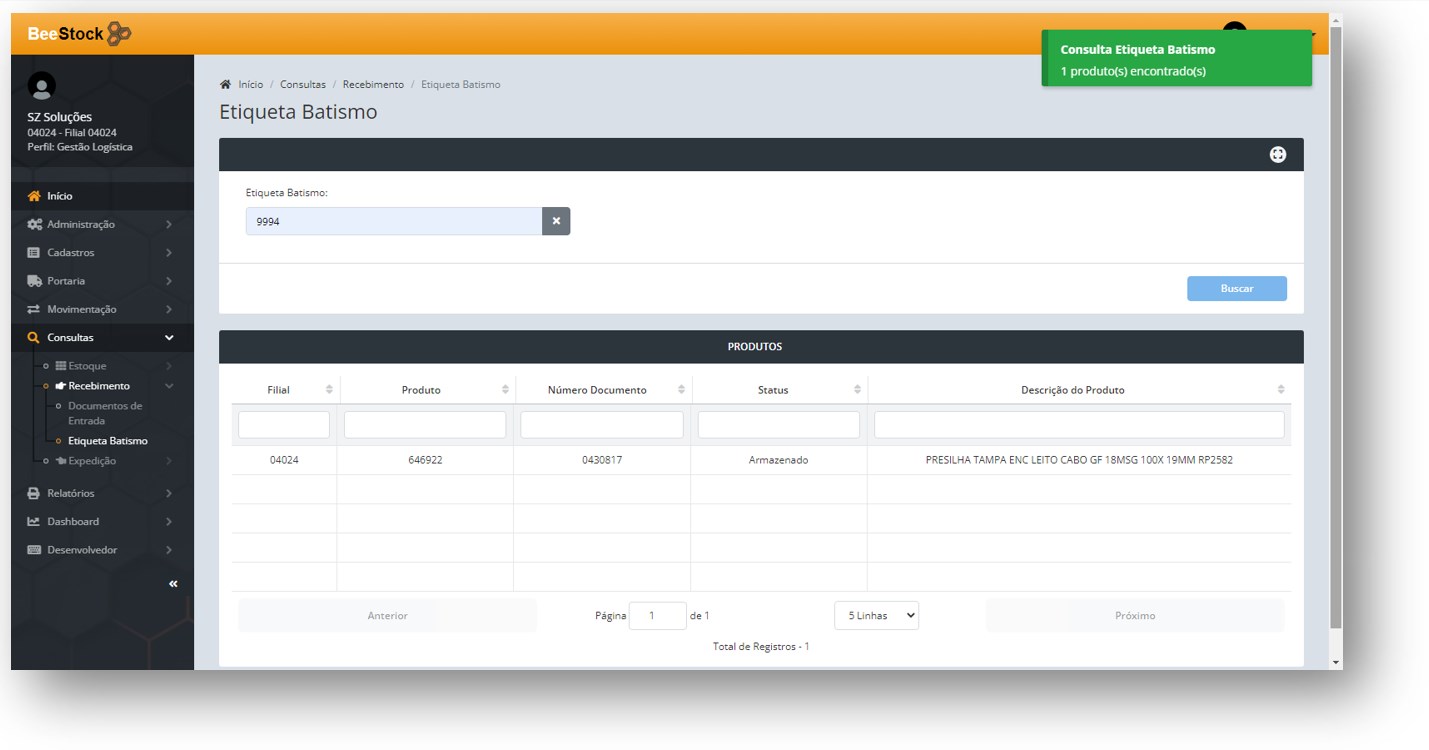Clear the Etiqueta Batismo field with X

tap(556, 221)
